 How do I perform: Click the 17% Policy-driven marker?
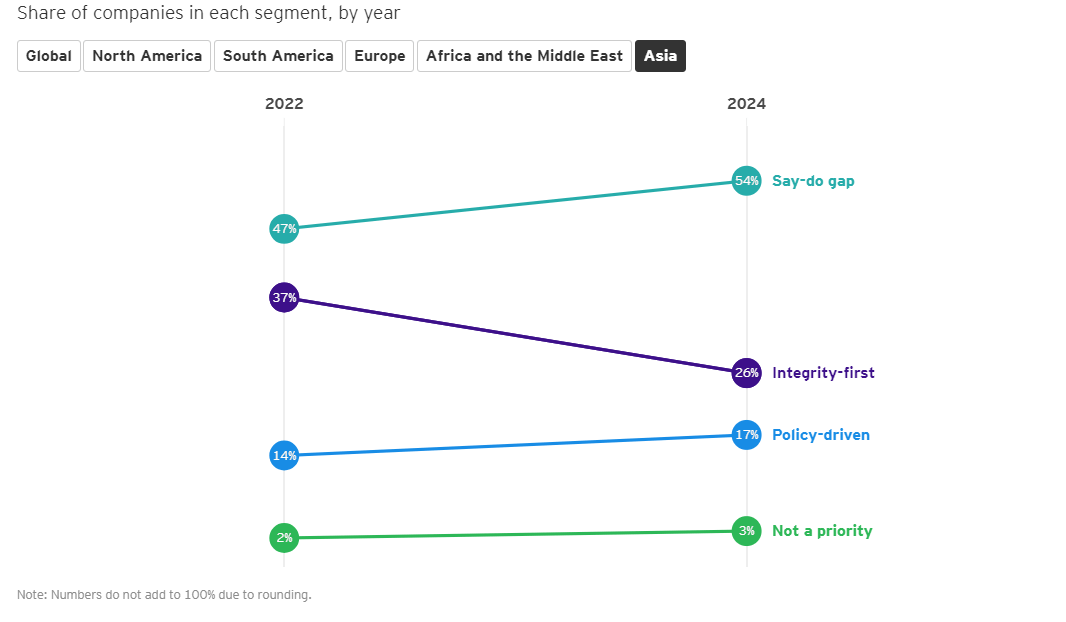(746, 435)
